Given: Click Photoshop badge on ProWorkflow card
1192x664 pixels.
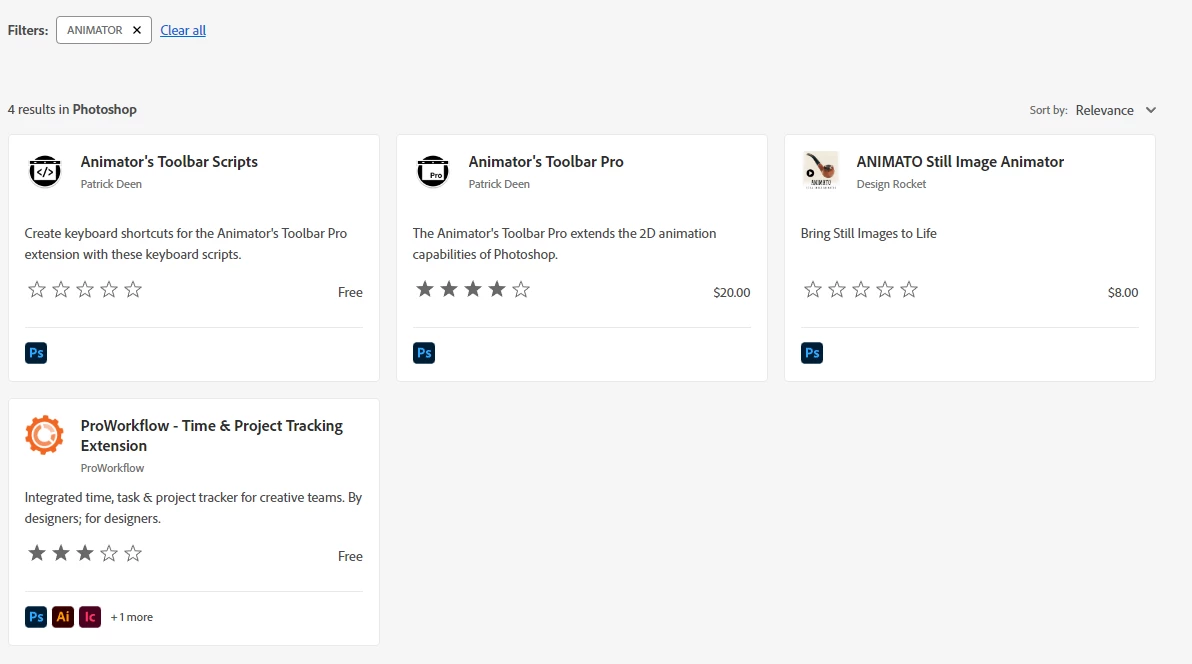Looking at the screenshot, I should (x=36, y=617).
